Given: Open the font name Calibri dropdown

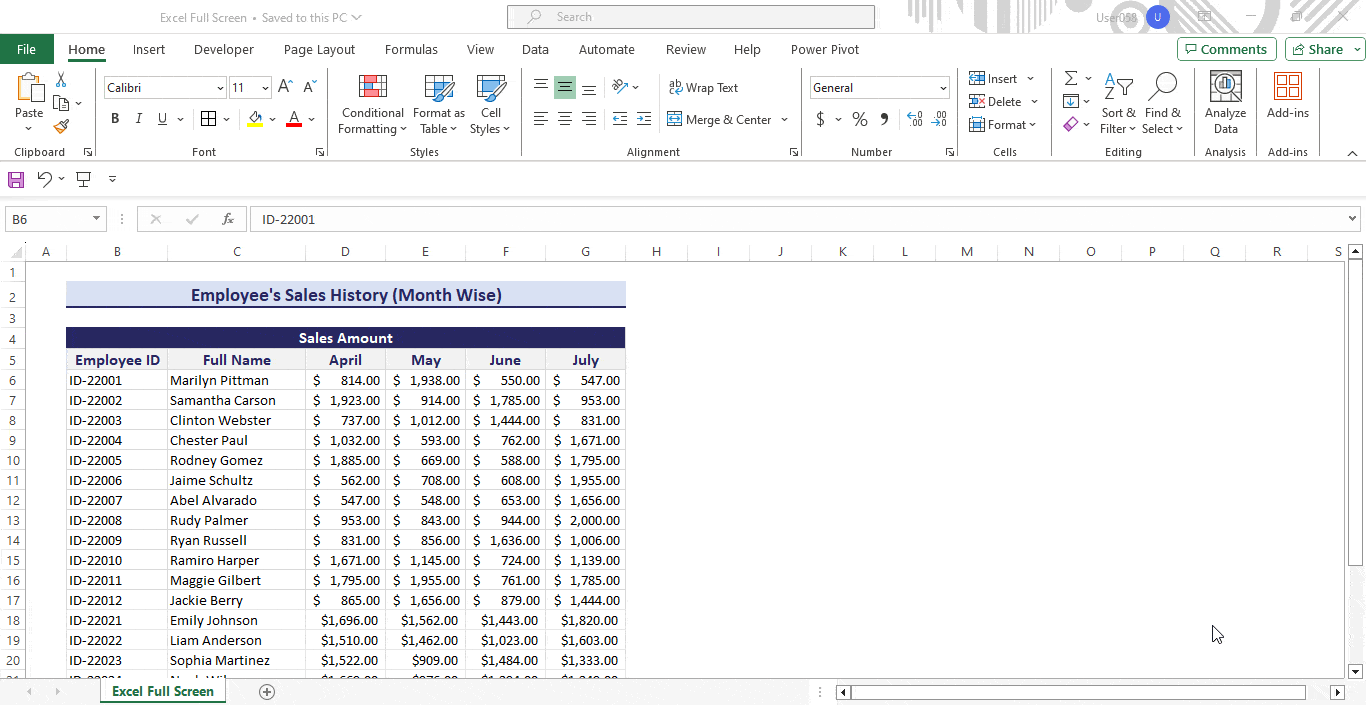Looking at the screenshot, I should [220, 89].
